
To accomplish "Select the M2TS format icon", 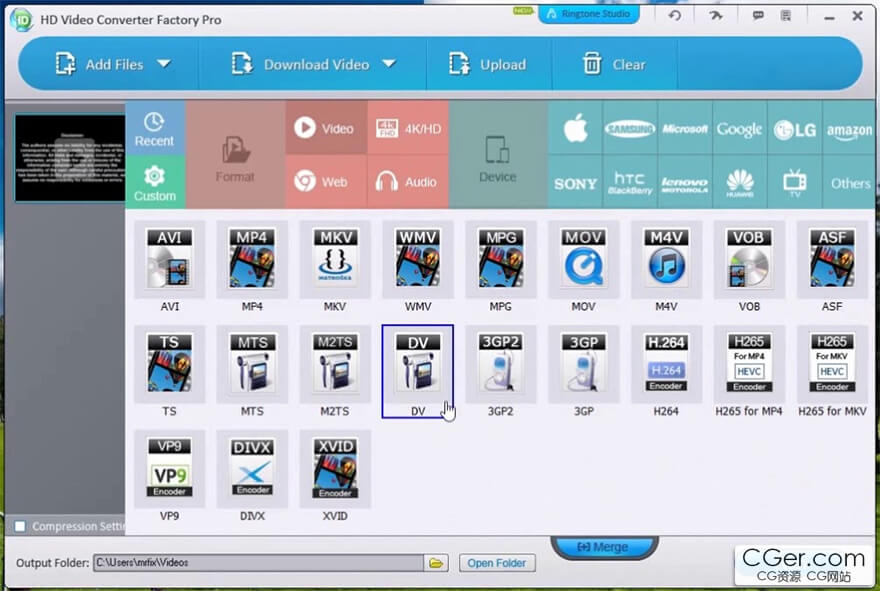I will coord(335,364).
